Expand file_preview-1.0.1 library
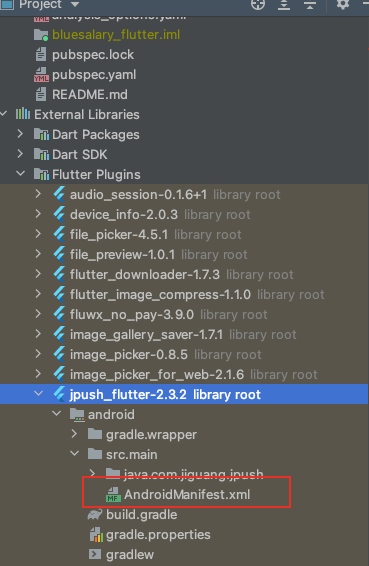 click(38, 254)
